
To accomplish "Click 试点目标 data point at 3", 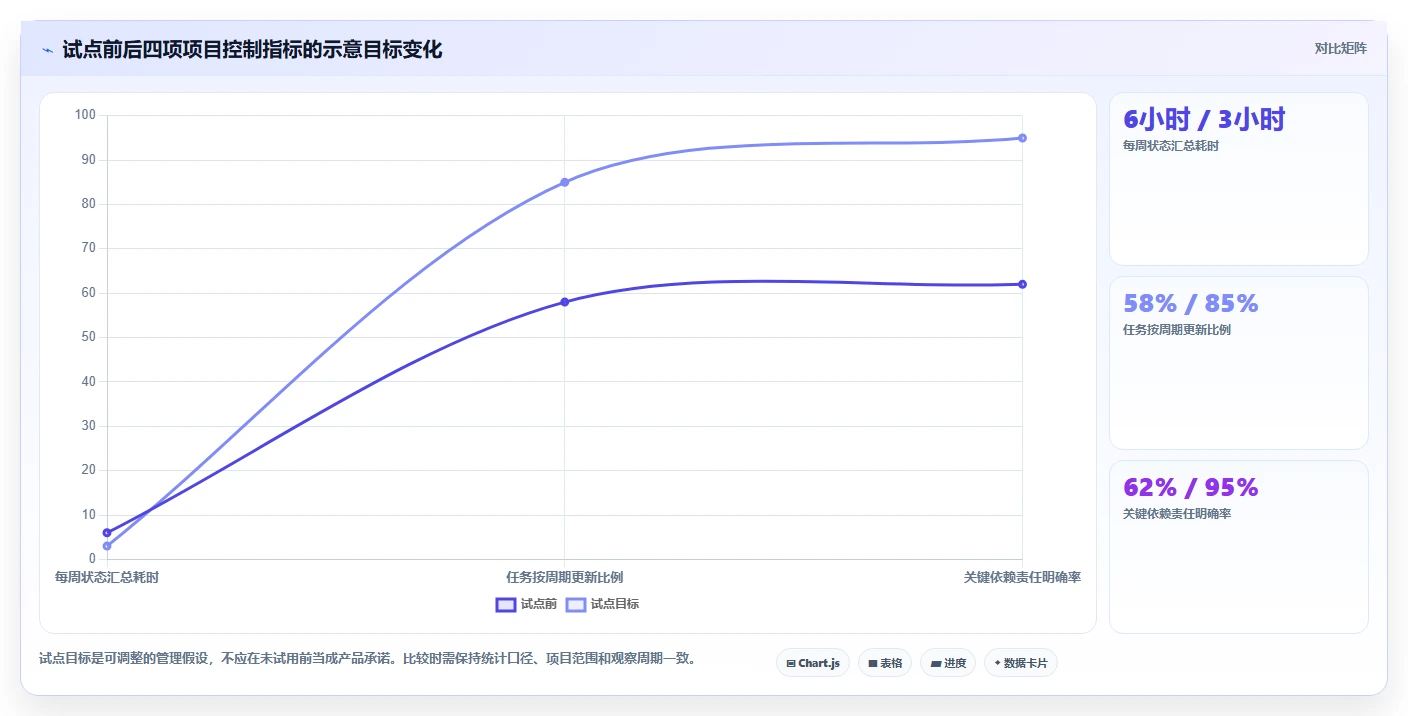I will click(107, 546).
